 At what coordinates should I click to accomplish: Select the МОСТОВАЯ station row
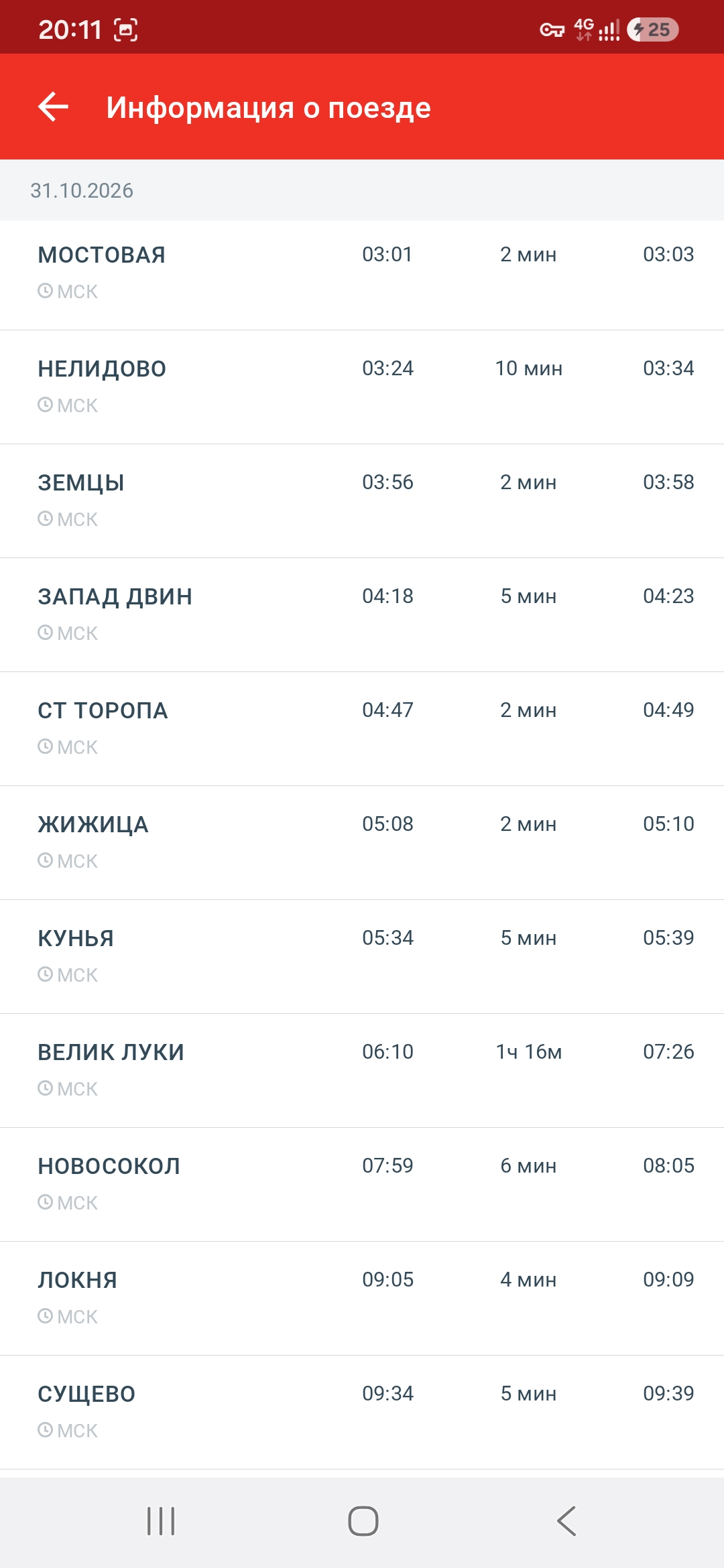click(362, 275)
